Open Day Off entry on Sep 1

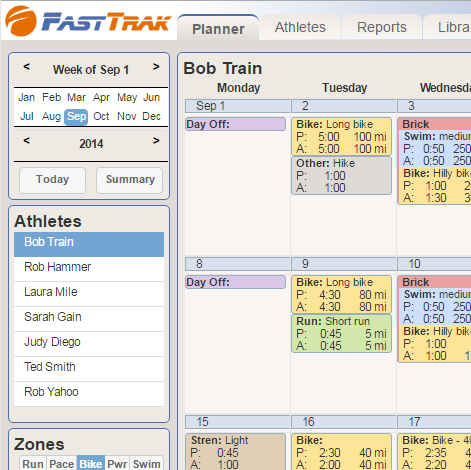[235, 124]
